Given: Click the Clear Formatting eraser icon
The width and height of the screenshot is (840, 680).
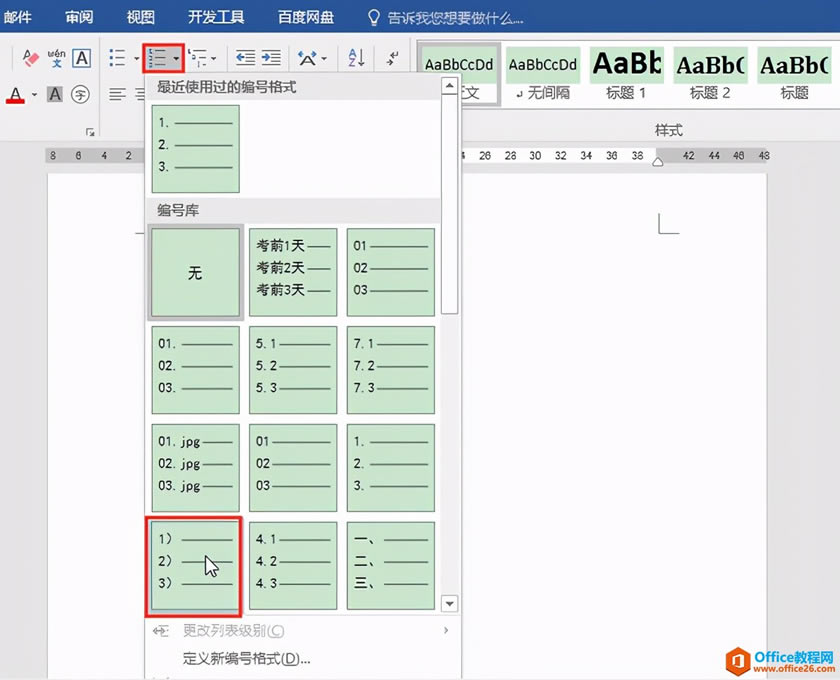Looking at the screenshot, I should click(x=31, y=58).
